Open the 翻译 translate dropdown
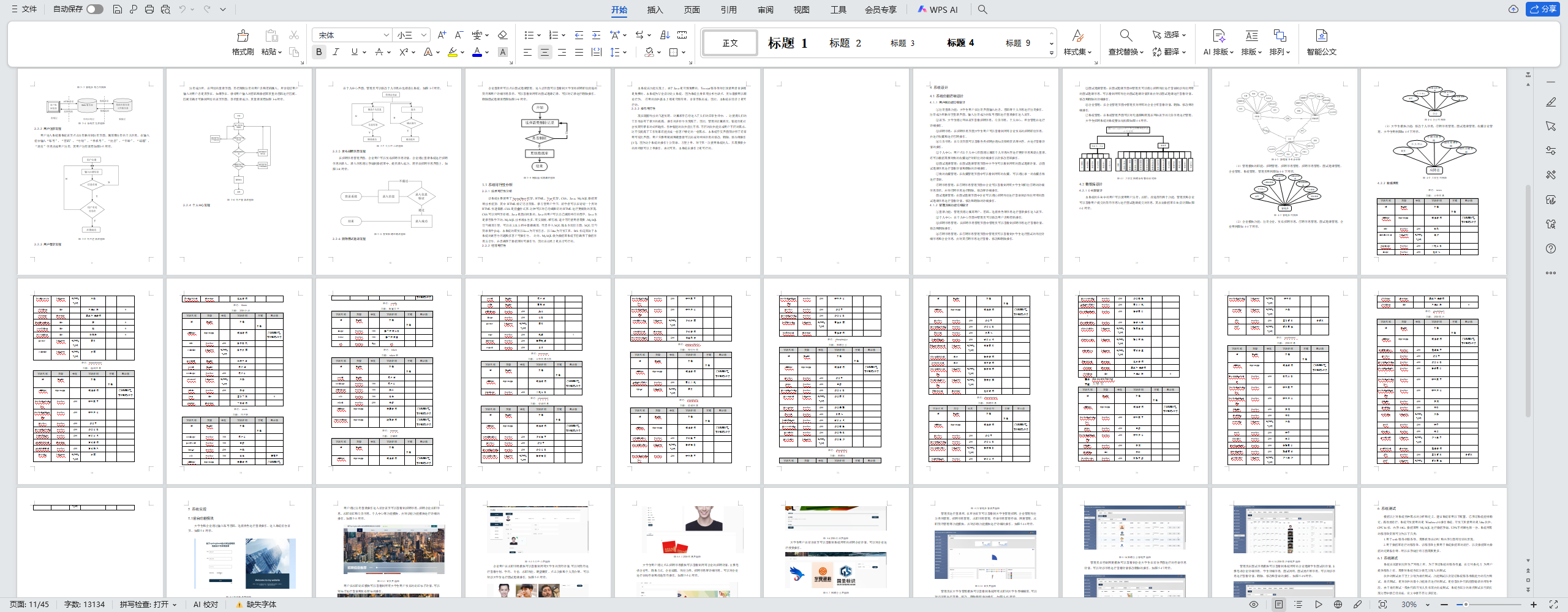The height and width of the screenshot is (612, 1568). pyautogui.click(x=1169, y=52)
